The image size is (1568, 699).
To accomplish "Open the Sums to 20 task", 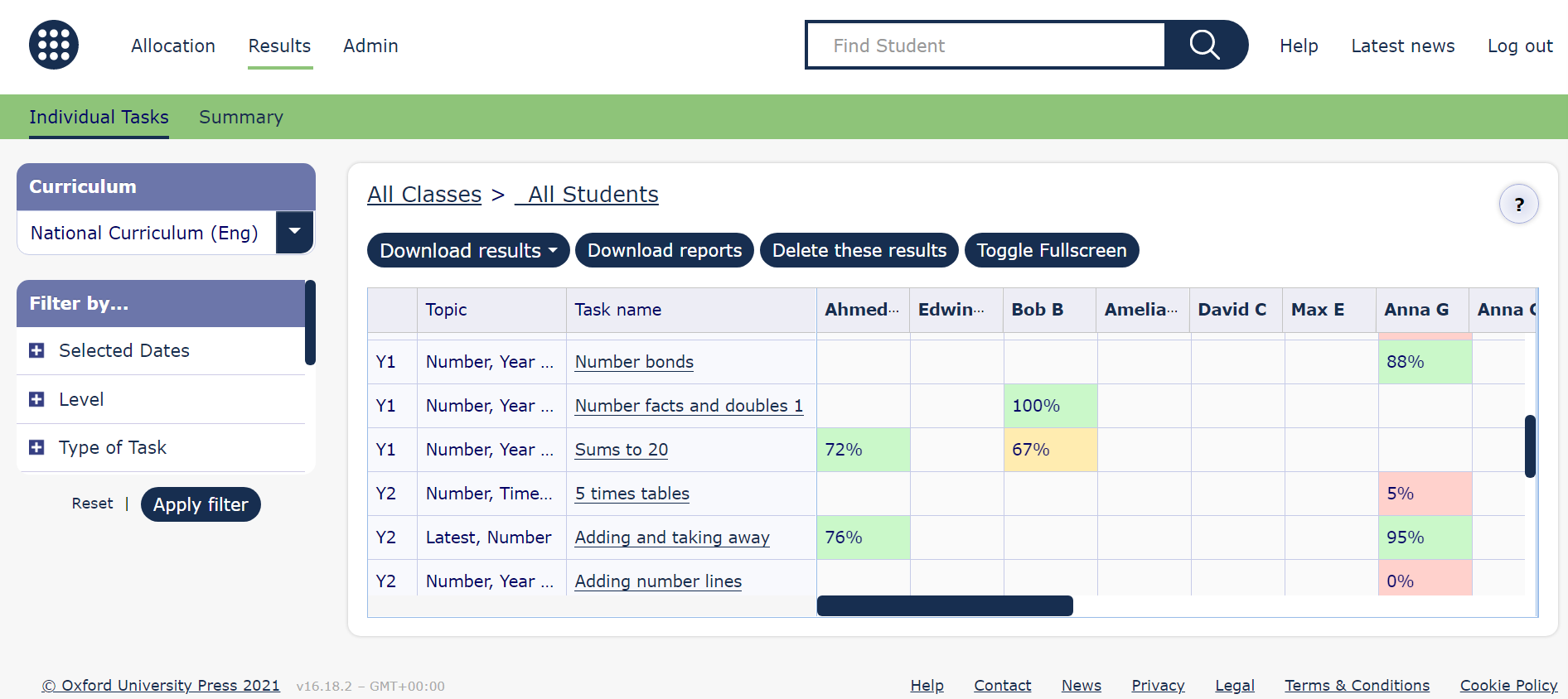I will point(622,450).
